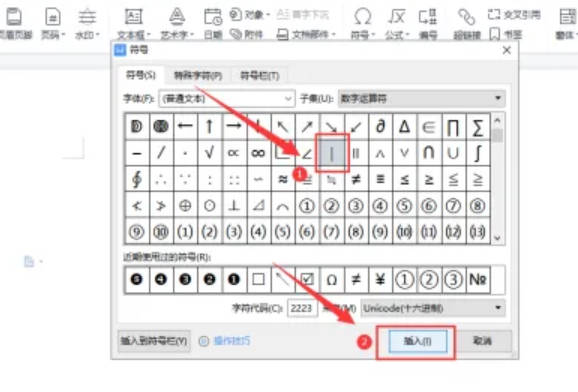Pick the Ω symbol from recently used
Image resolution: width=578 pixels, height=392 pixels.
(331, 280)
